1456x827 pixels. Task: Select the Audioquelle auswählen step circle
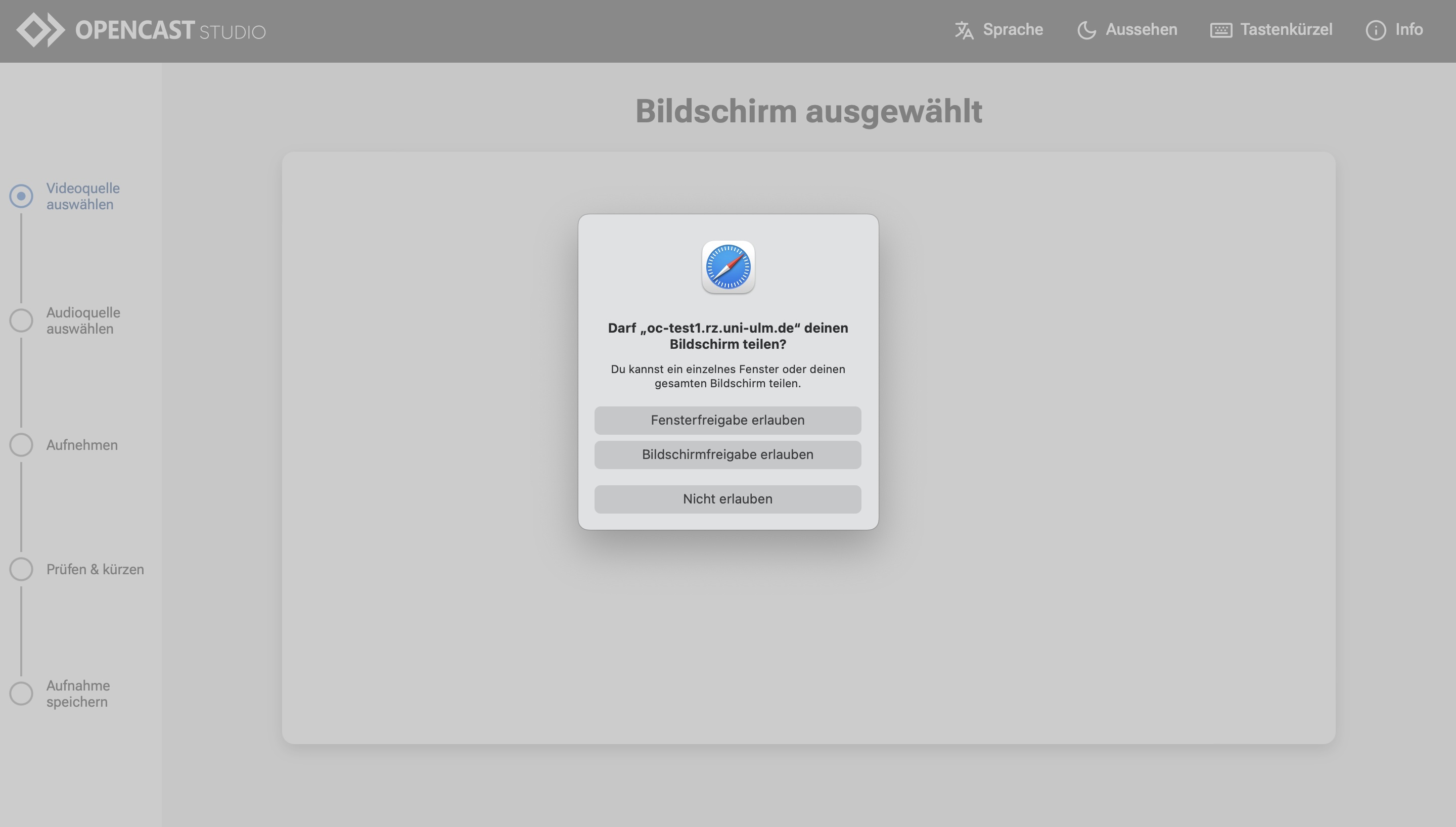click(21, 320)
